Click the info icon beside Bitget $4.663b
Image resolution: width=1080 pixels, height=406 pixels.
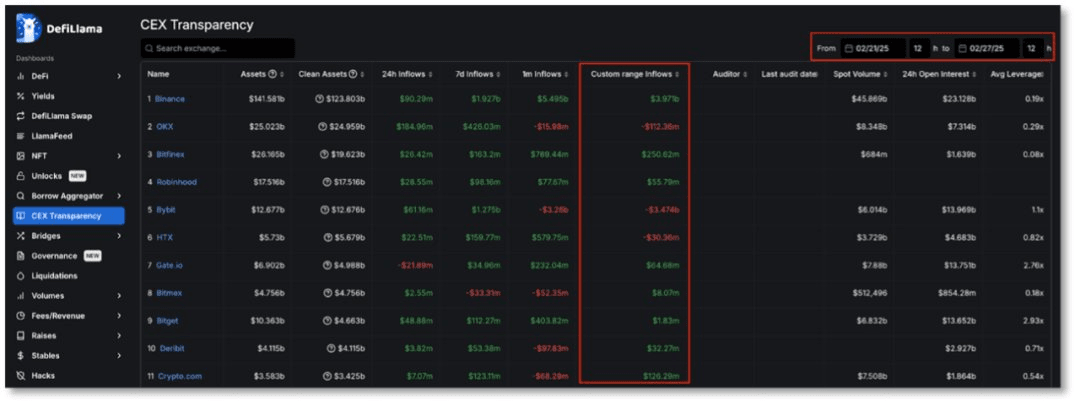pos(327,321)
